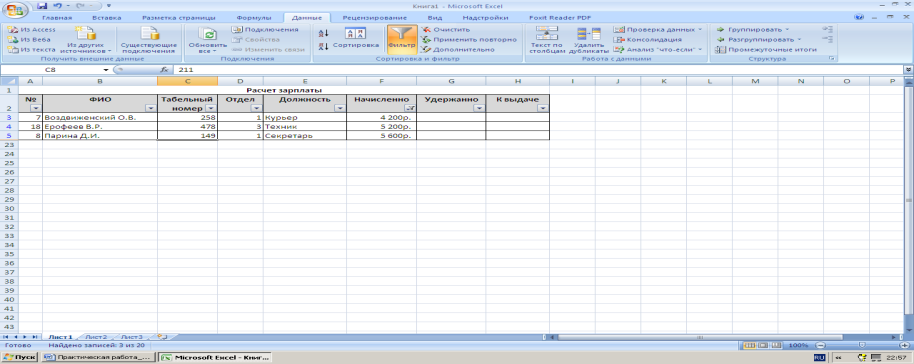914x364 pixels.
Task: Switch to Рецензирование tab
Action: pyautogui.click(x=375, y=18)
